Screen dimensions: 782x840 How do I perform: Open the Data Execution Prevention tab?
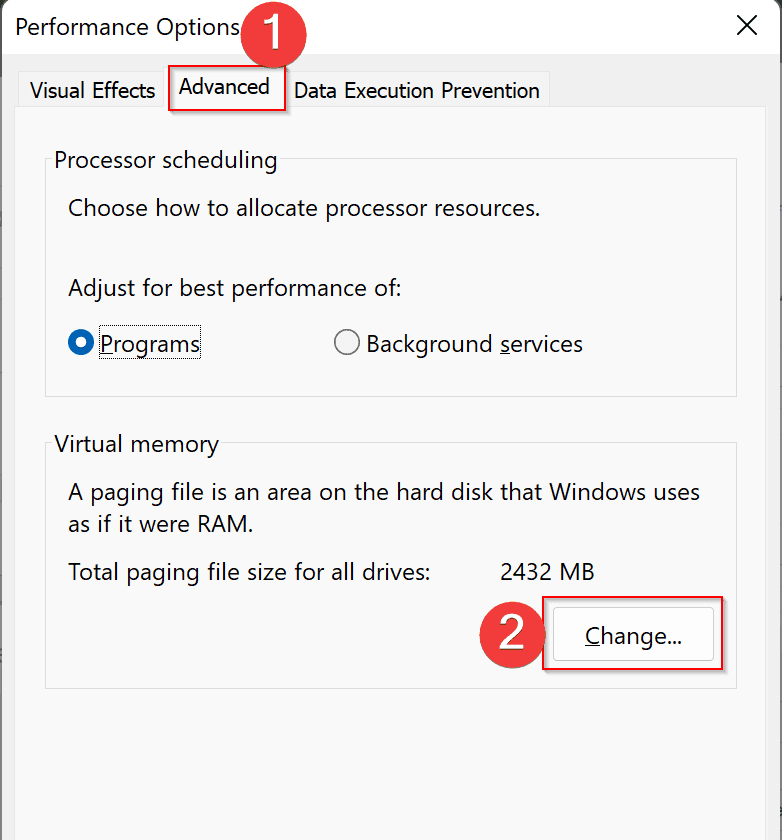point(416,90)
